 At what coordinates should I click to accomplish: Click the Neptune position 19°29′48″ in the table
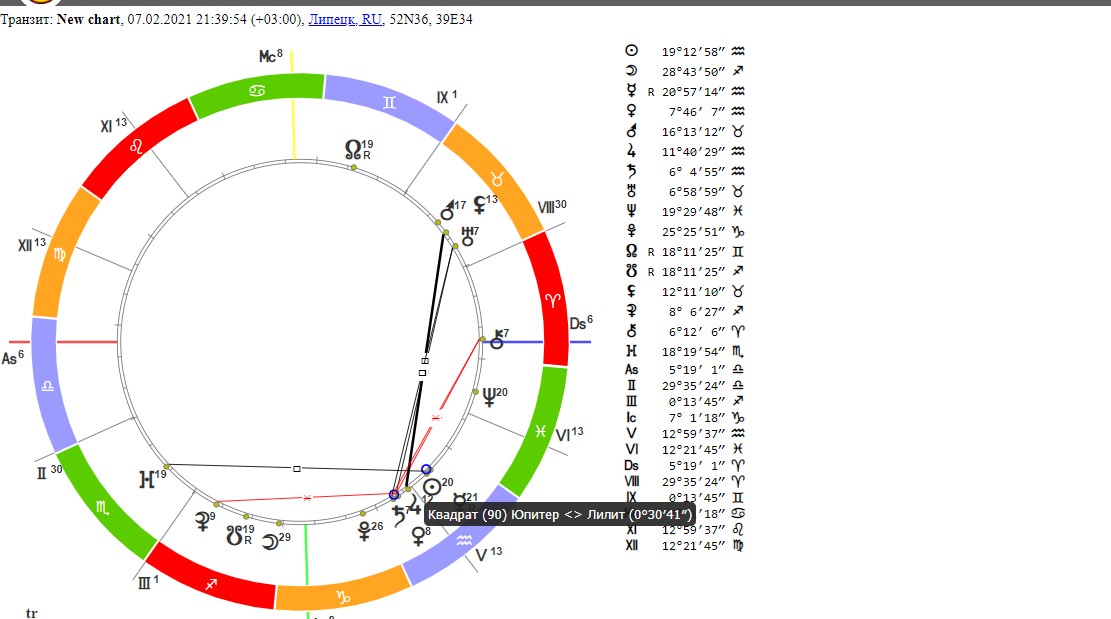point(693,212)
